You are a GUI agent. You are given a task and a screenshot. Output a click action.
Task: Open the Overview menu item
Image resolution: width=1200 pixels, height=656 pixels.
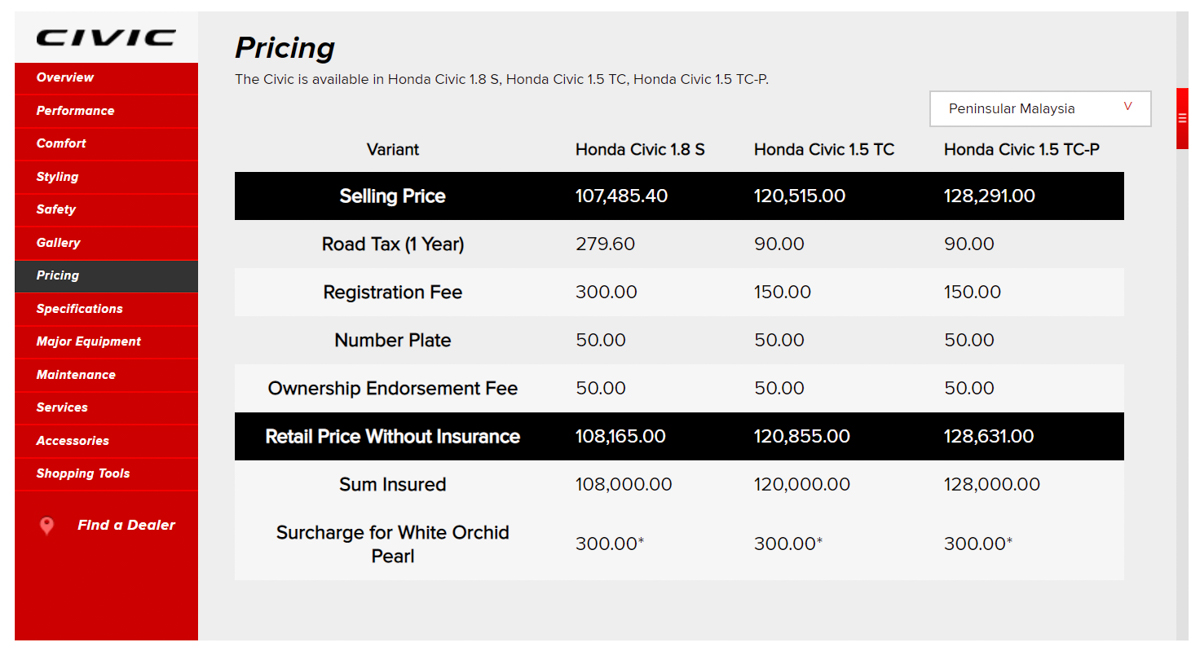coord(65,78)
